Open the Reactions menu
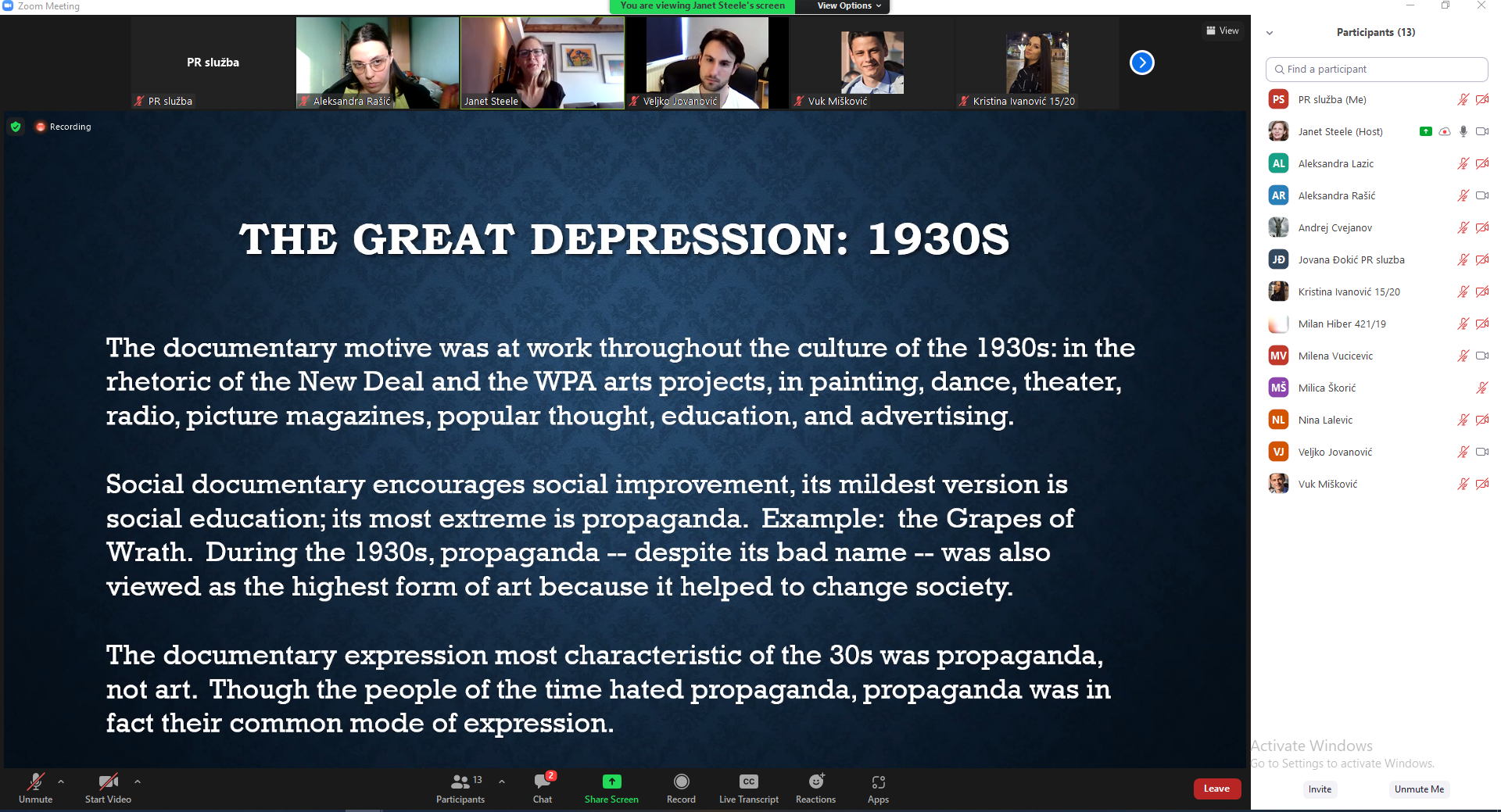The width and height of the screenshot is (1501, 812). click(815, 788)
